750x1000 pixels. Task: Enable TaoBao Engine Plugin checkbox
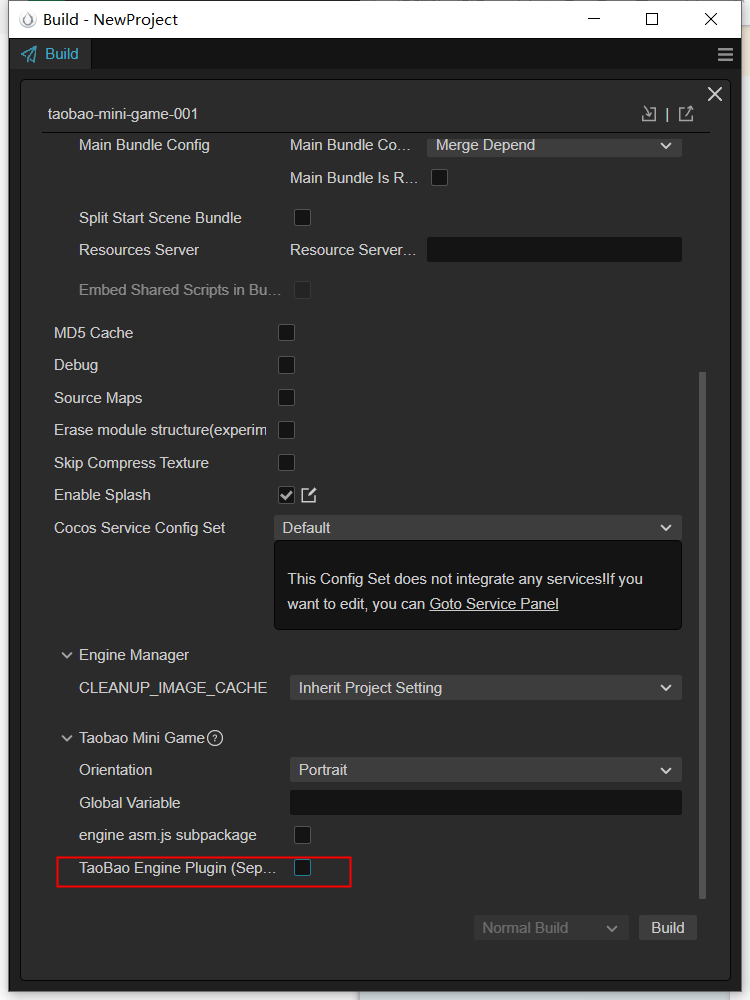click(x=302, y=867)
